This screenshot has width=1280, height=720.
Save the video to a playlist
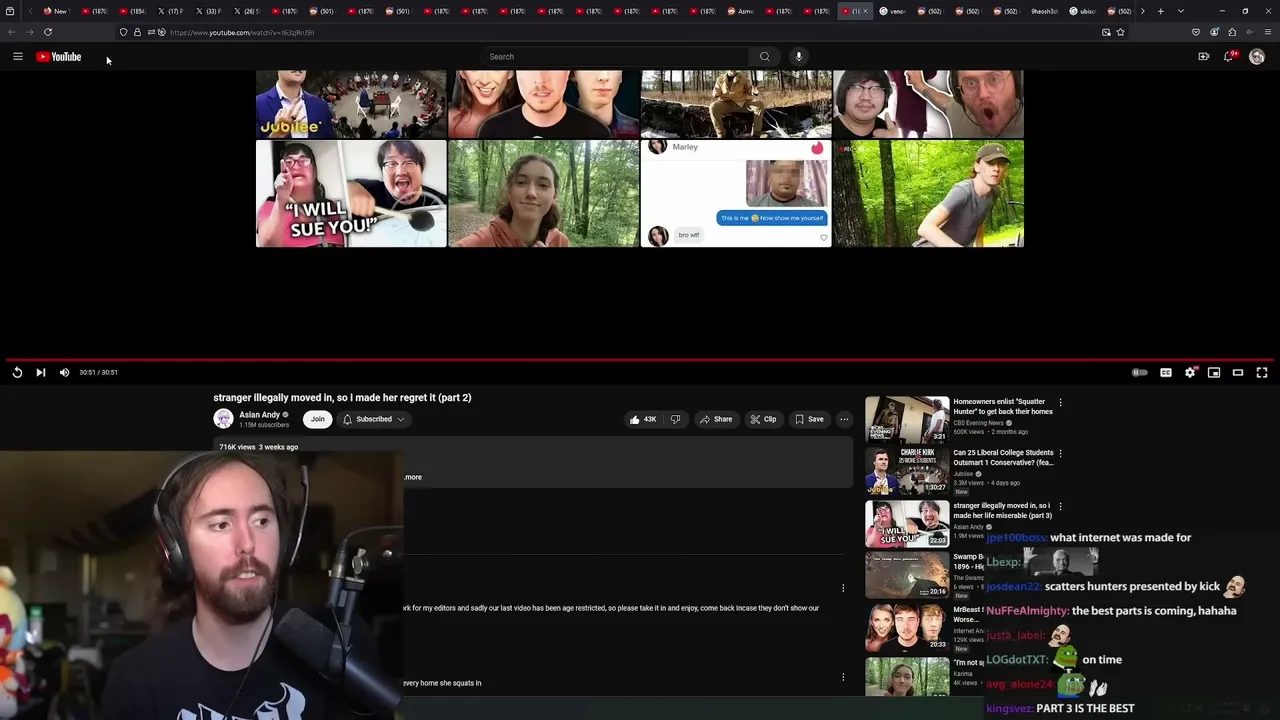(x=810, y=419)
